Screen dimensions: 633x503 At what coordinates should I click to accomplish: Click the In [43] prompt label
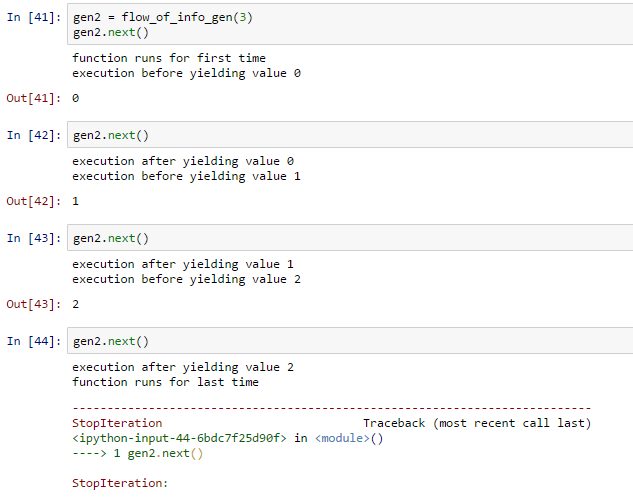[x=34, y=238]
